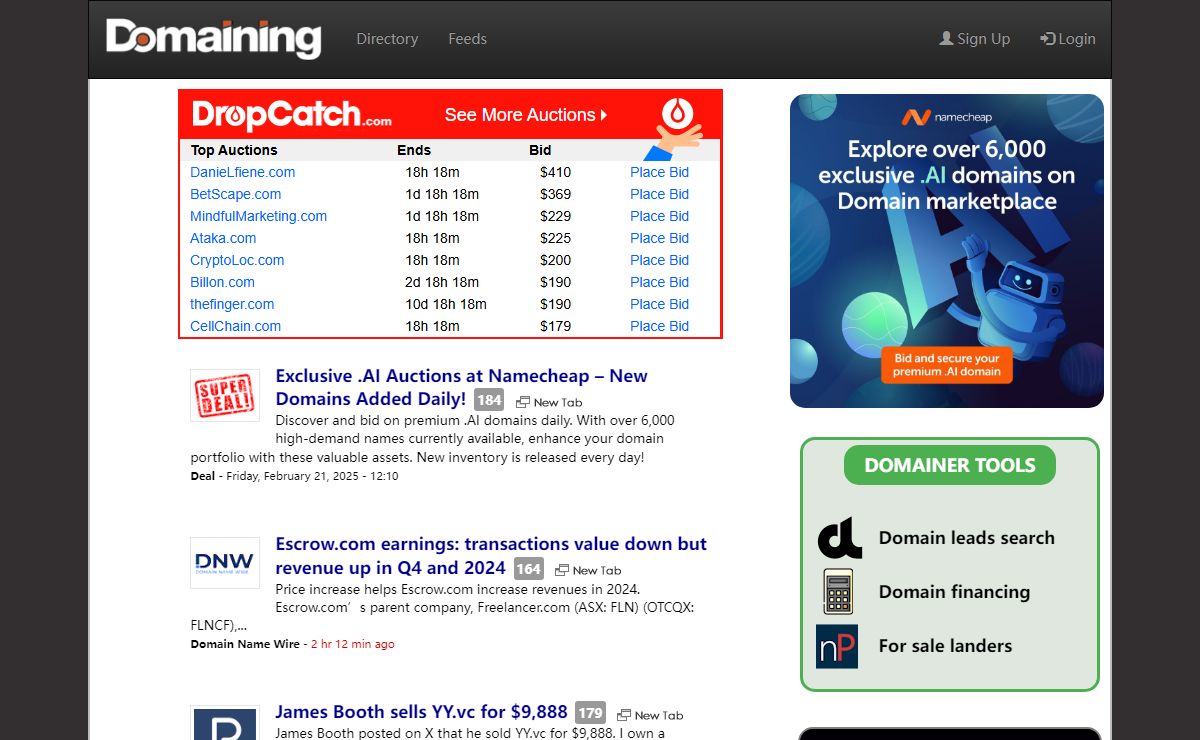The width and height of the screenshot is (1200, 740).
Task: Click the DOMAINER TOOLS heading button
Action: coord(950,465)
